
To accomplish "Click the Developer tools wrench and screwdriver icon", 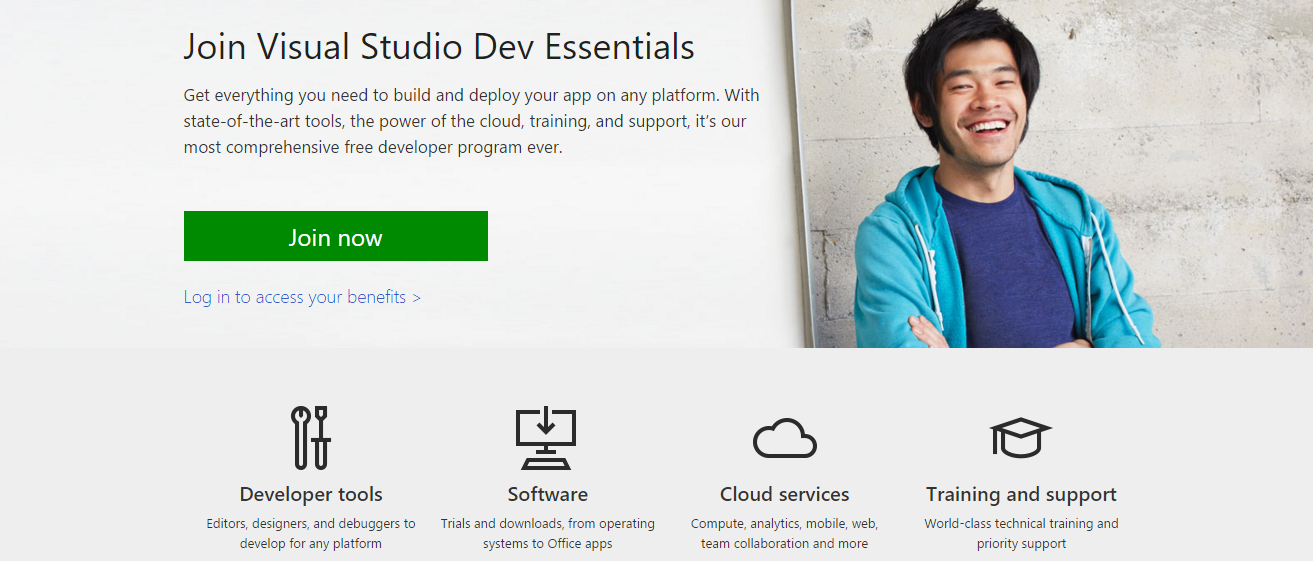I will click(x=311, y=438).
